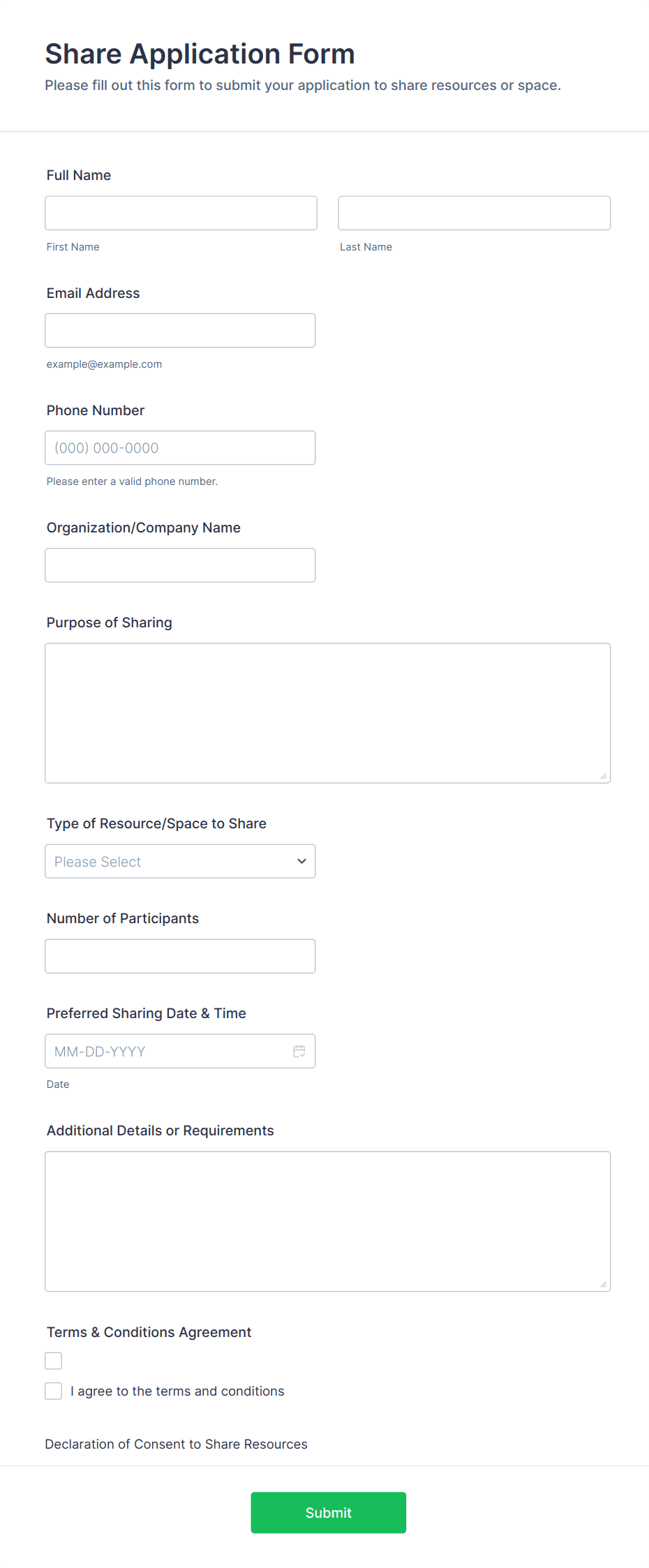649x1568 pixels.
Task: Click the 'I agree to the terms' label text
Action: tap(177, 1391)
